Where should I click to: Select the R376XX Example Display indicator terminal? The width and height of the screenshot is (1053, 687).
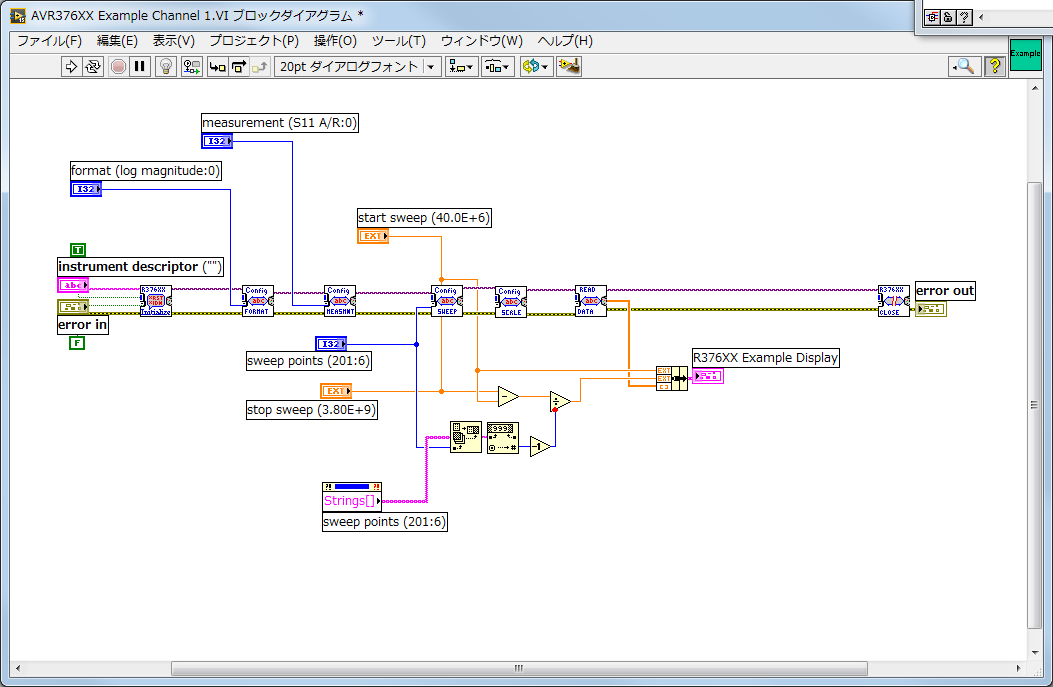pyautogui.click(x=708, y=376)
